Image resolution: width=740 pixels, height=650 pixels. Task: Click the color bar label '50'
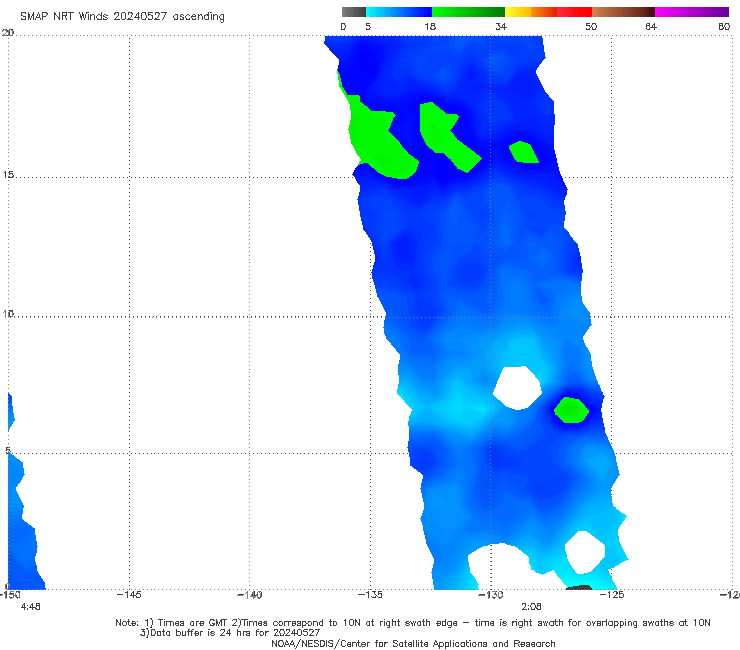[x=591, y=27]
